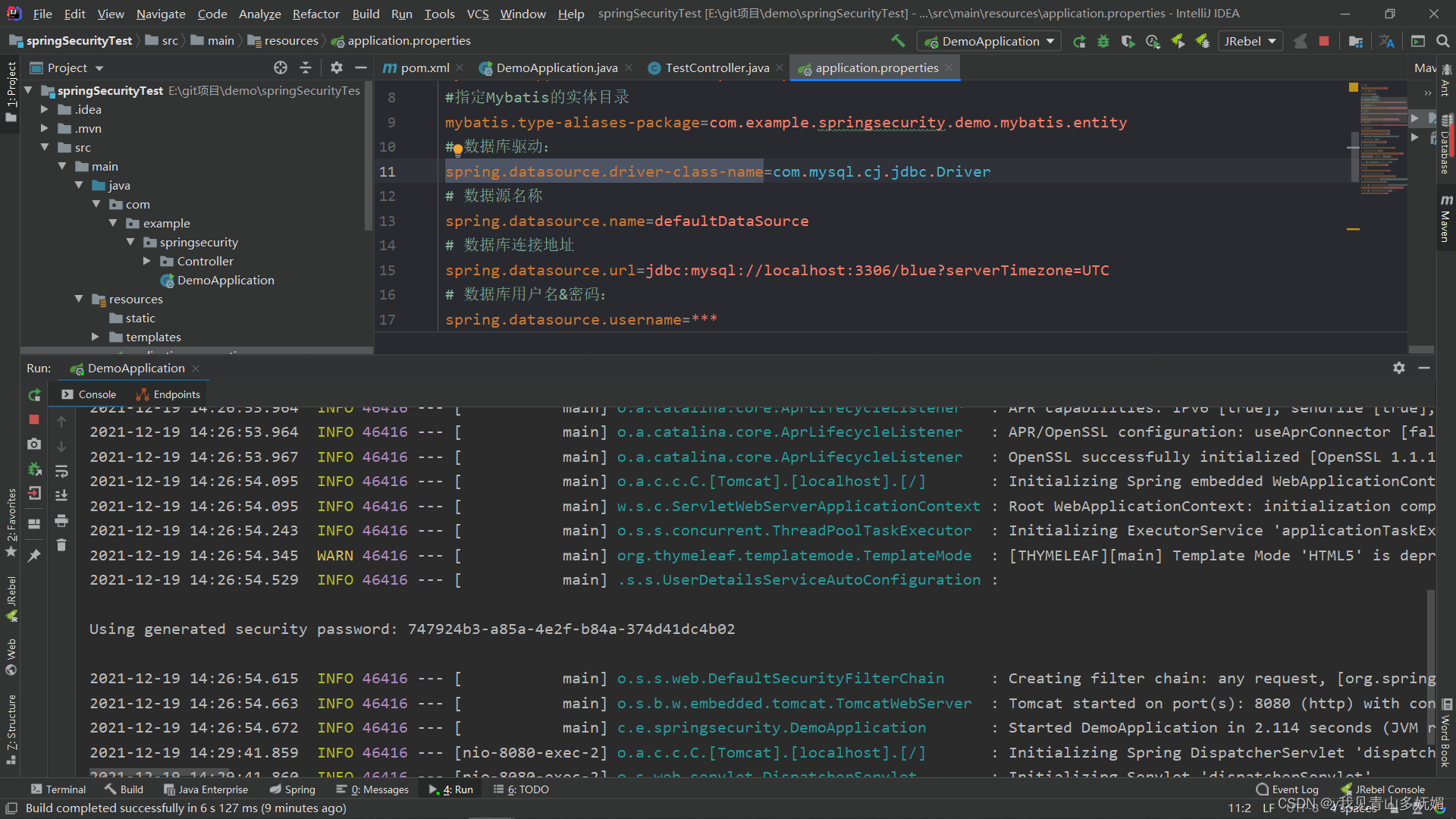
Task: Open Project Structure icon in toolbar
Action: click(1356, 42)
